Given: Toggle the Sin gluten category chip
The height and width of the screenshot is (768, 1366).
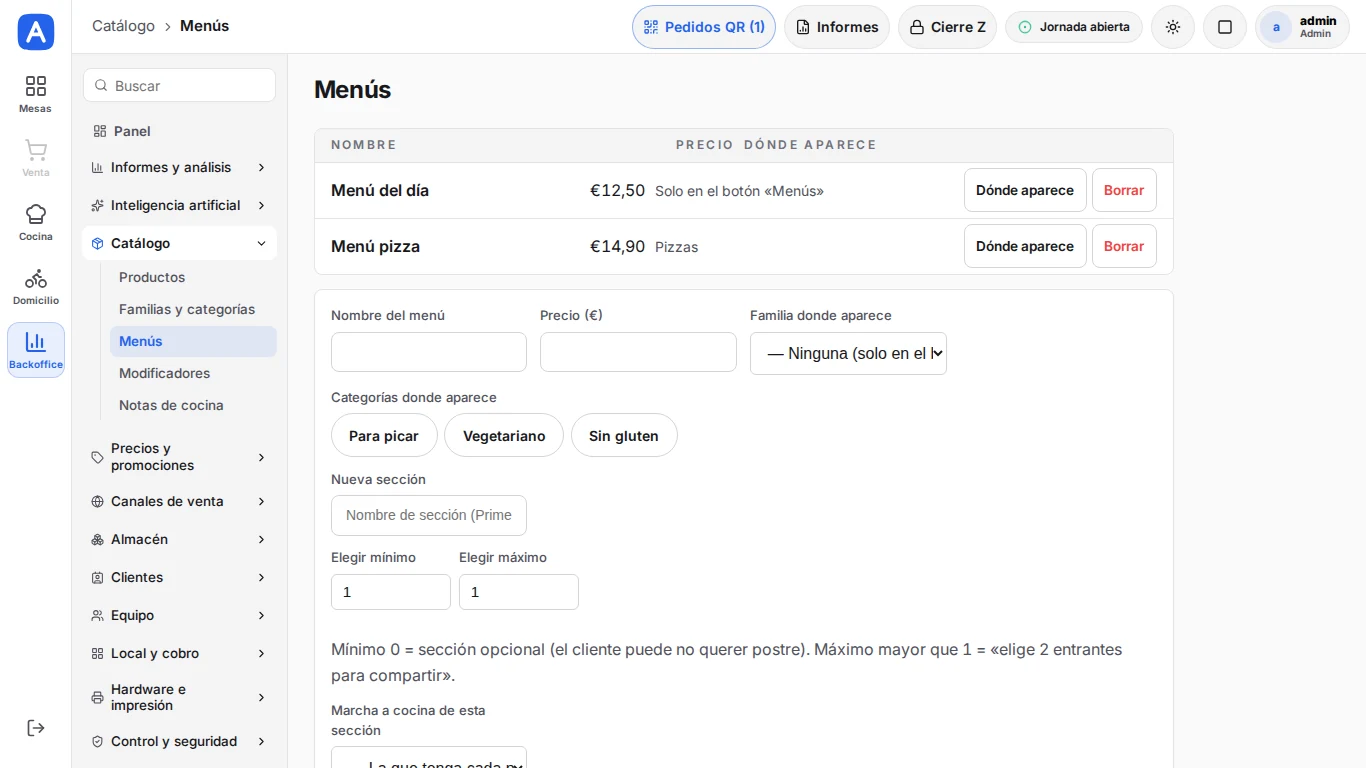Looking at the screenshot, I should click(x=624, y=435).
